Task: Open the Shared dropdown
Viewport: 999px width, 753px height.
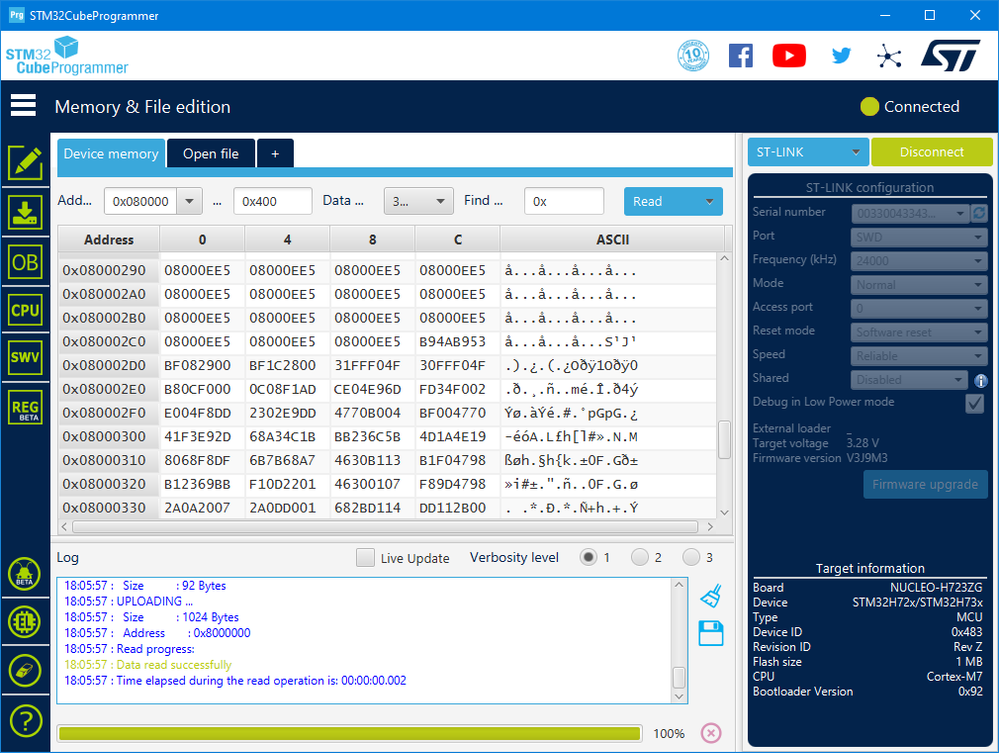Action: coord(910,380)
